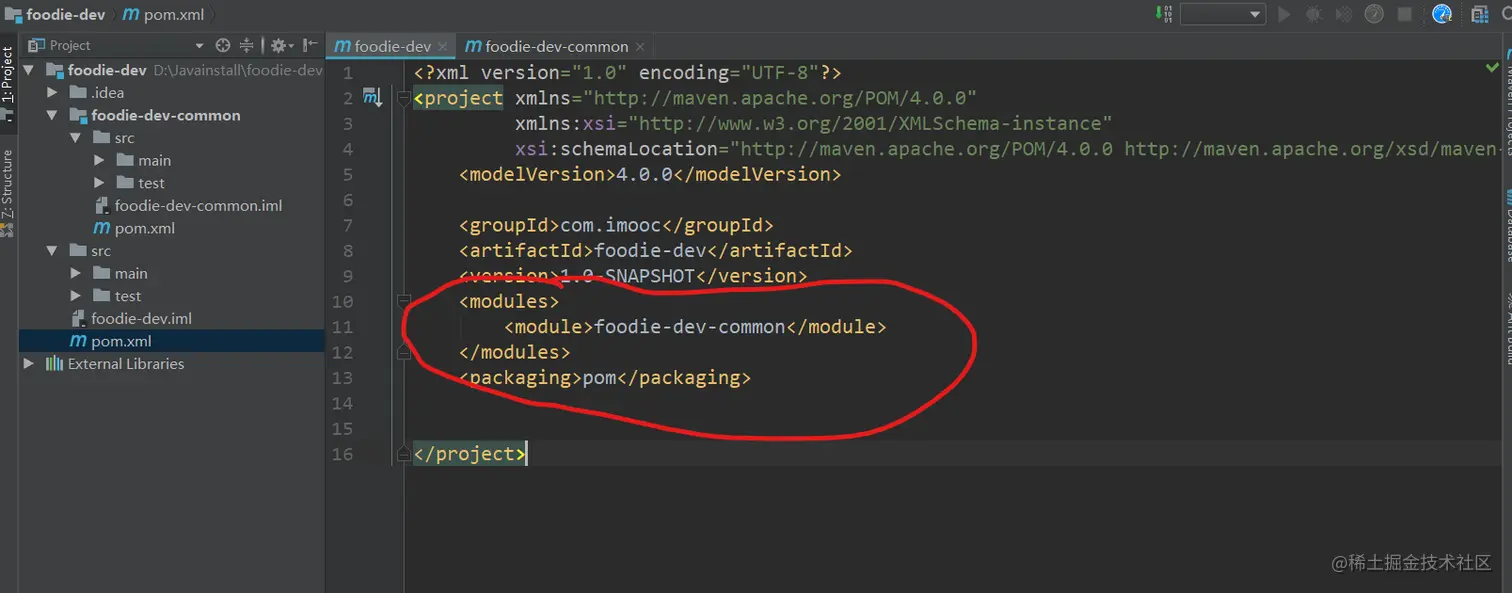Select foodie-dev.iml file

(x=141, y=319)
